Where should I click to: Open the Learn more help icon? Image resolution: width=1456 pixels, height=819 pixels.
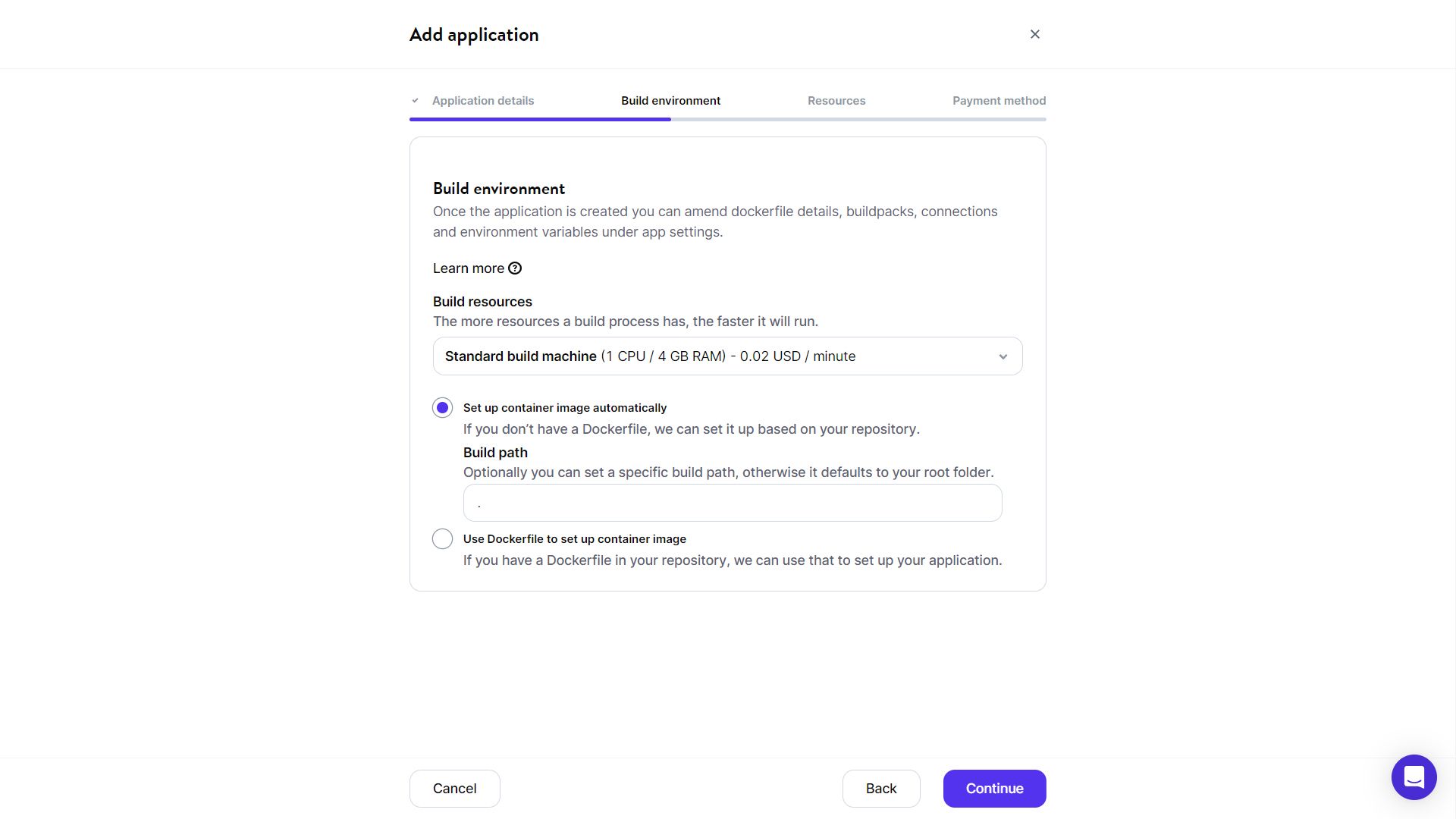(x=516, y=268)
